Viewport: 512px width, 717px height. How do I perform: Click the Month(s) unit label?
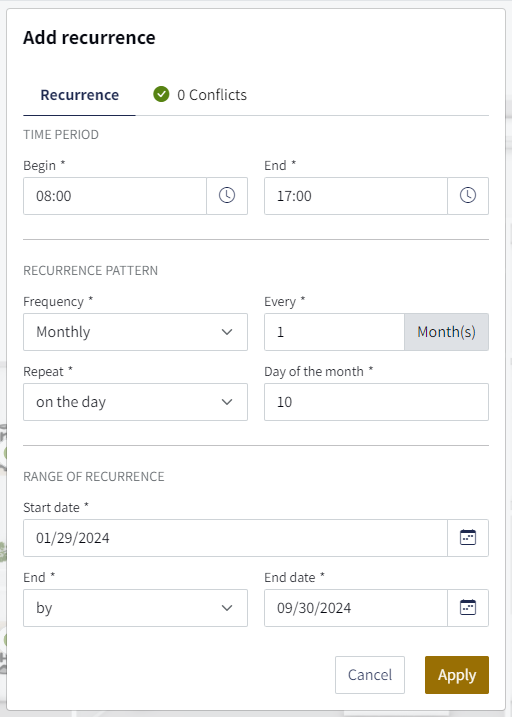click(x=447, y=332)
